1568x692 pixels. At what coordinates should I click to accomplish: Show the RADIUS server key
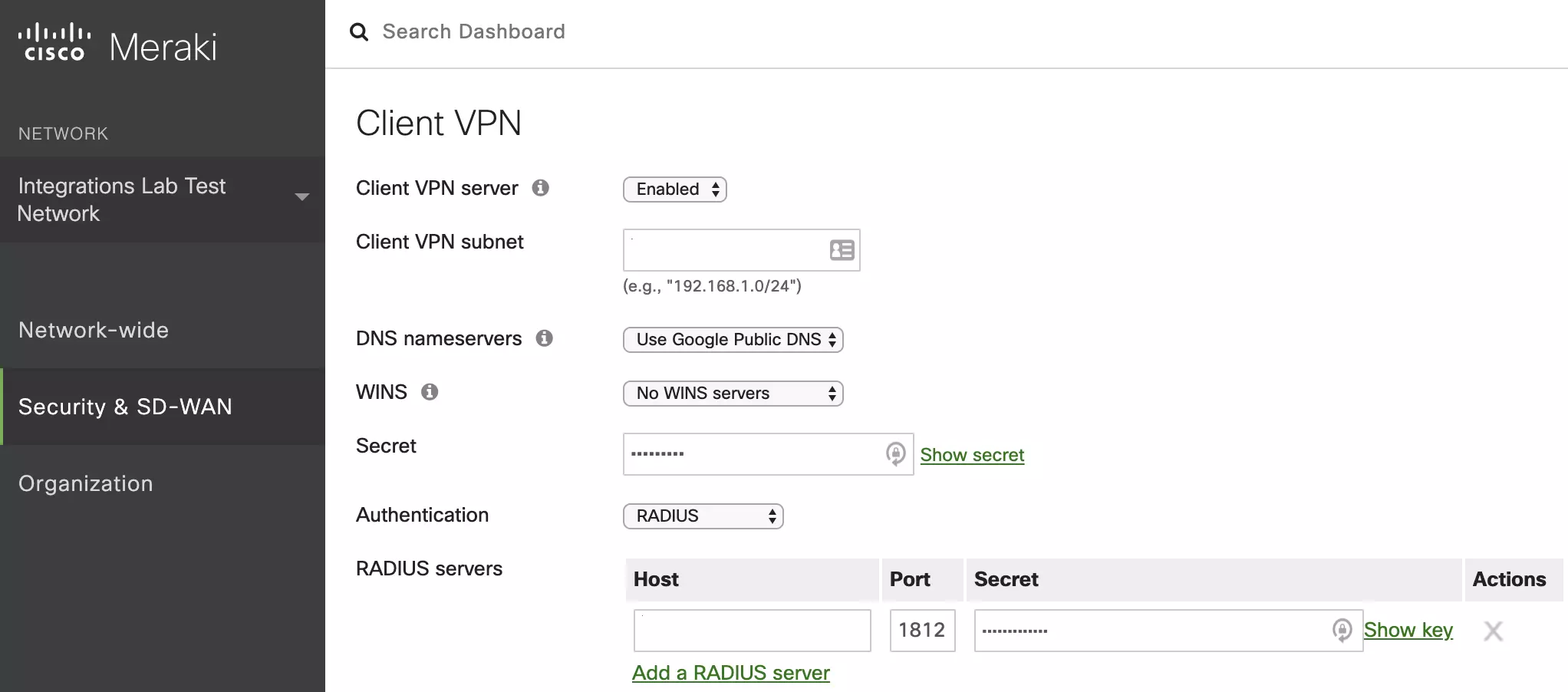pyautogui.click(x=1408, y=629)
